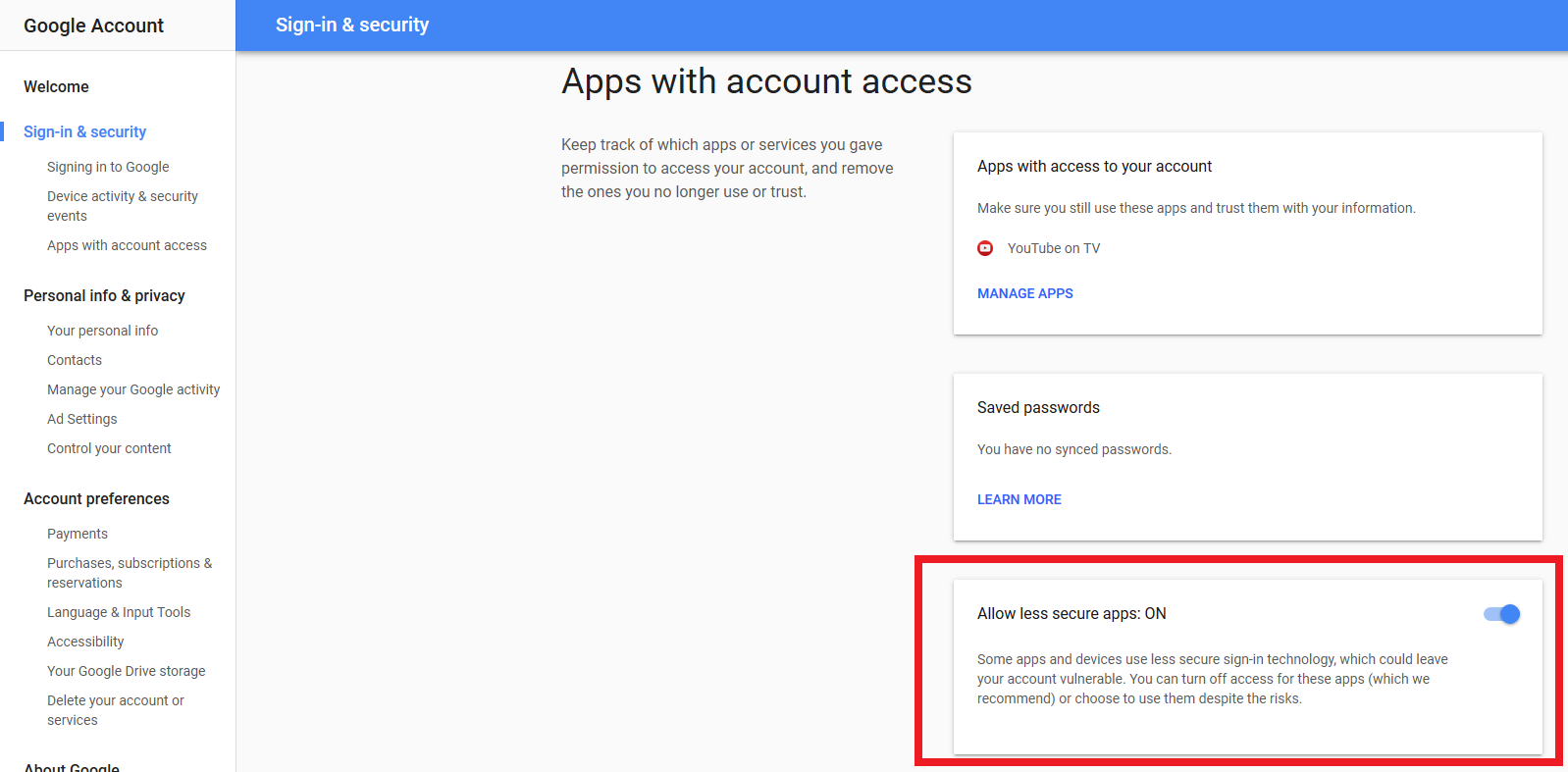Viewport: 1568px width, 772px height.
Task: Open the Welcome page in sidebar
Action: tap(56, 86)
